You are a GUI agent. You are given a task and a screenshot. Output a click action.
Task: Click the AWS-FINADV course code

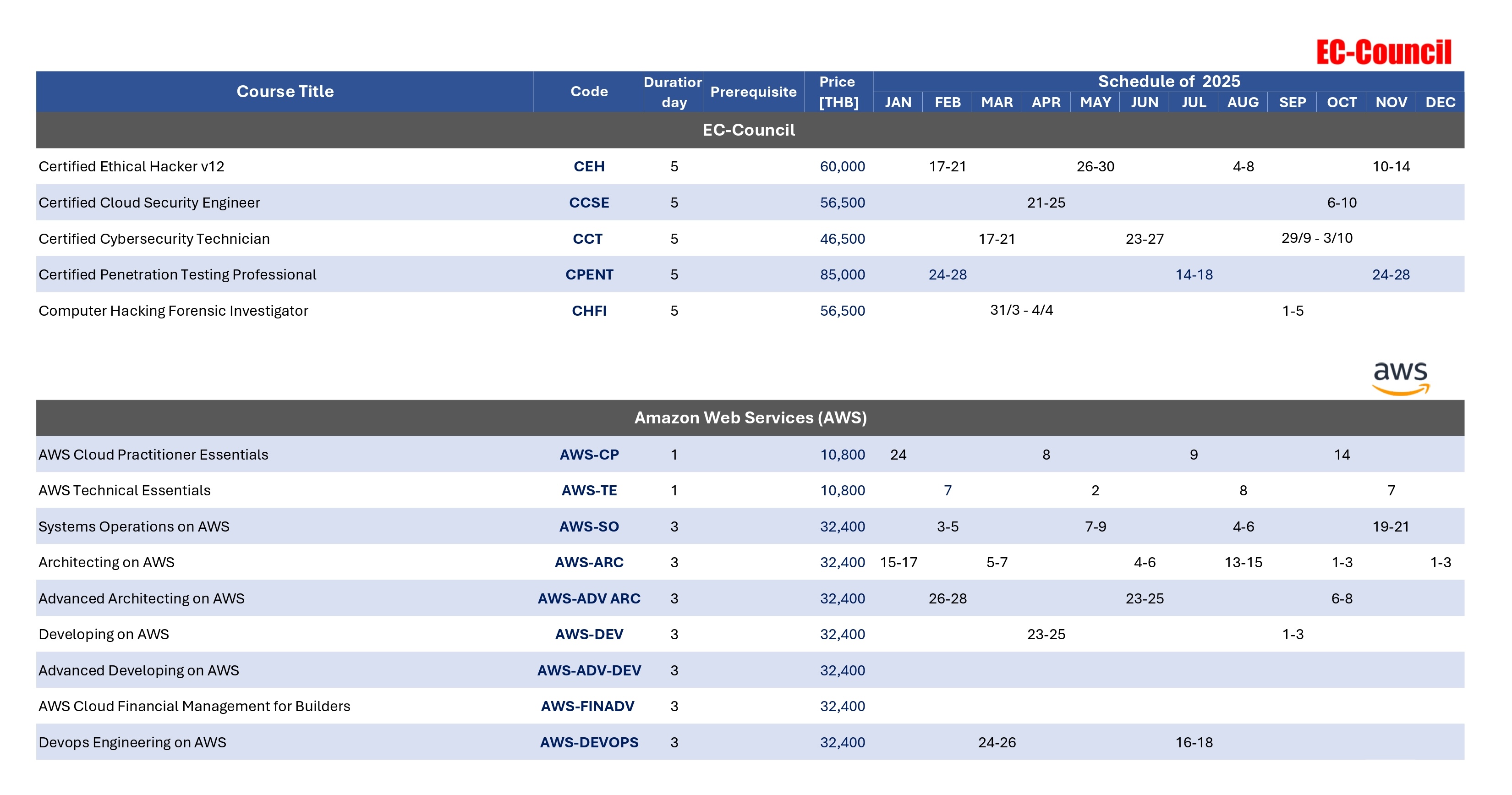(x=587, y=707)
